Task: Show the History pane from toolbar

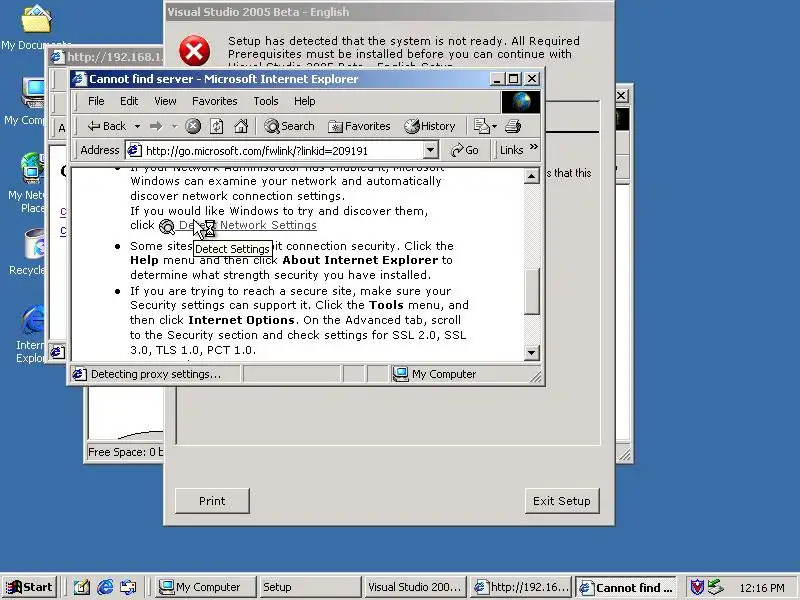Action: 430,126
